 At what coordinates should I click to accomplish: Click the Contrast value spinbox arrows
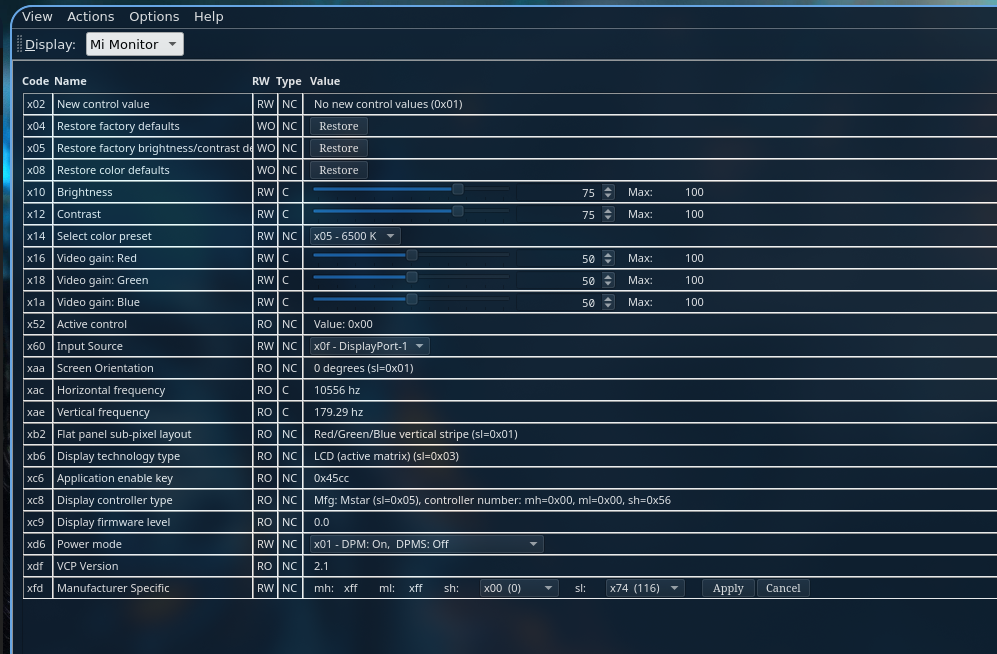point(609,214)
